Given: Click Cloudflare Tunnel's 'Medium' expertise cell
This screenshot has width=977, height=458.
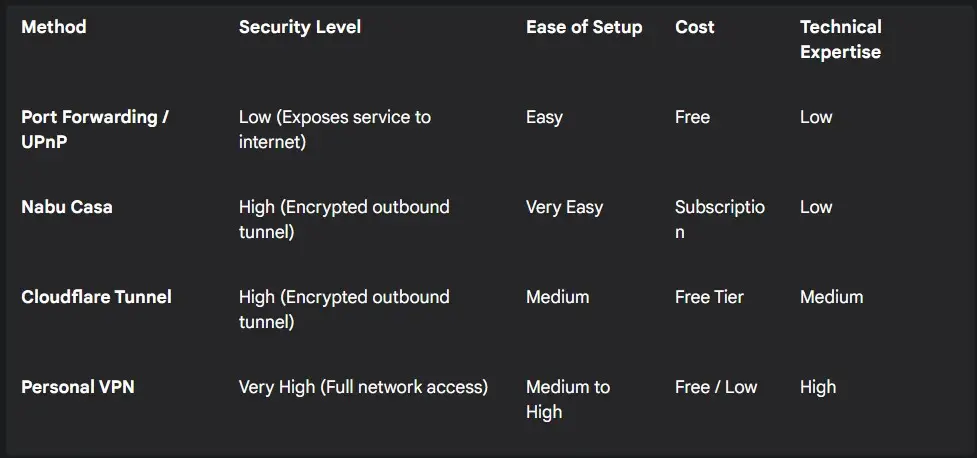Looking at the screenshot, I should pyautogui.click(x=832, y=297).
